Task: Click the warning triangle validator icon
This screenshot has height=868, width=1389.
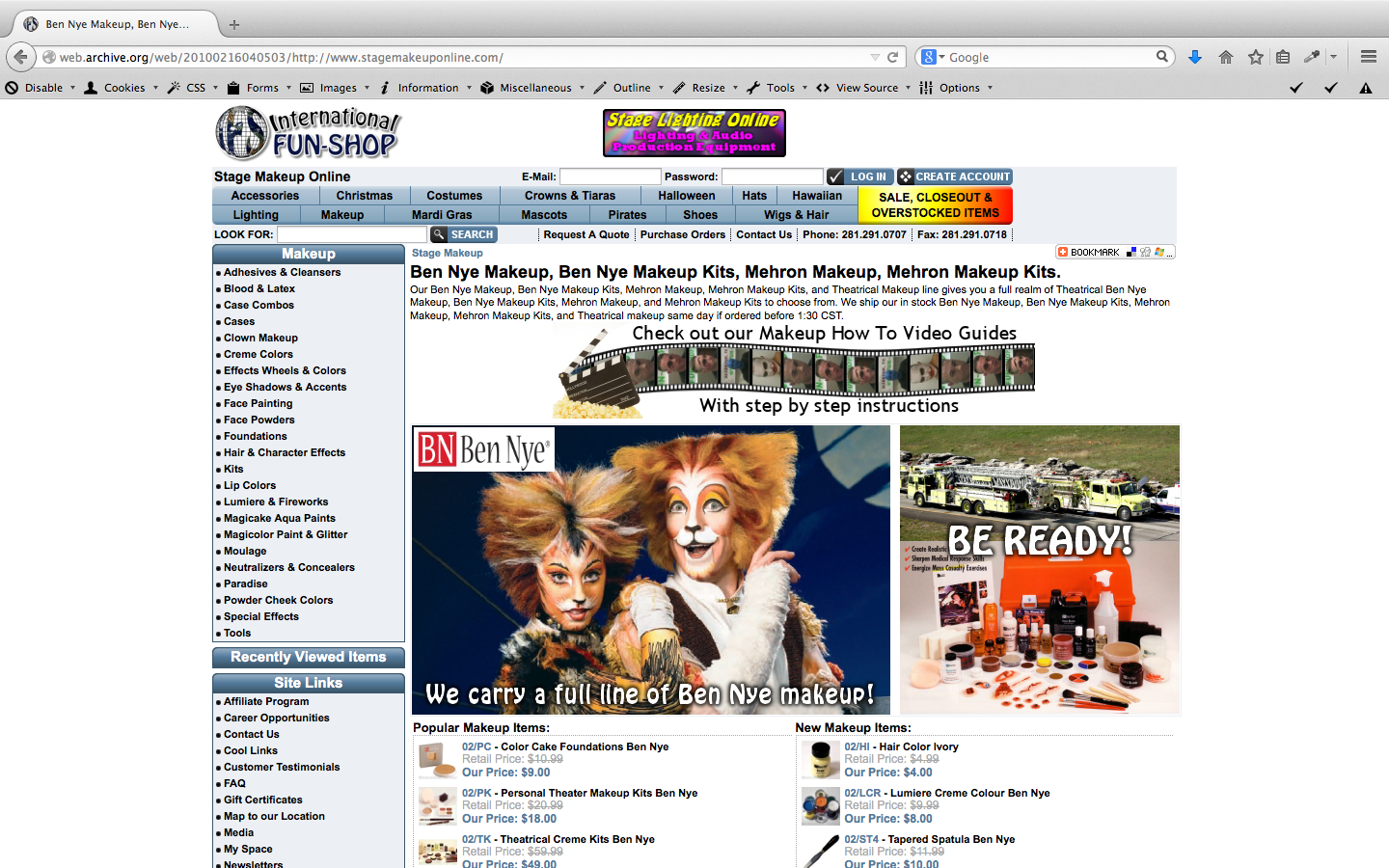Action: click(x=1366, y=87)
